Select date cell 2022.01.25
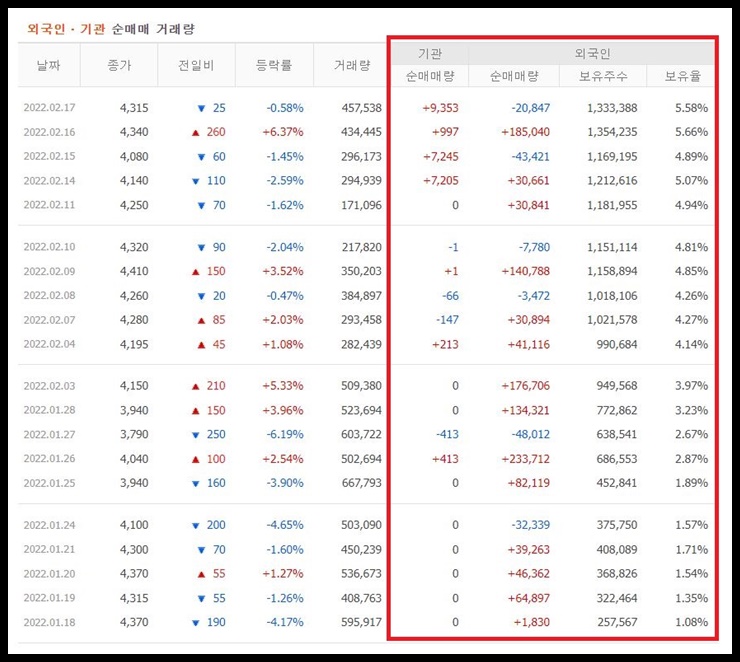 (x=50, y=483)
